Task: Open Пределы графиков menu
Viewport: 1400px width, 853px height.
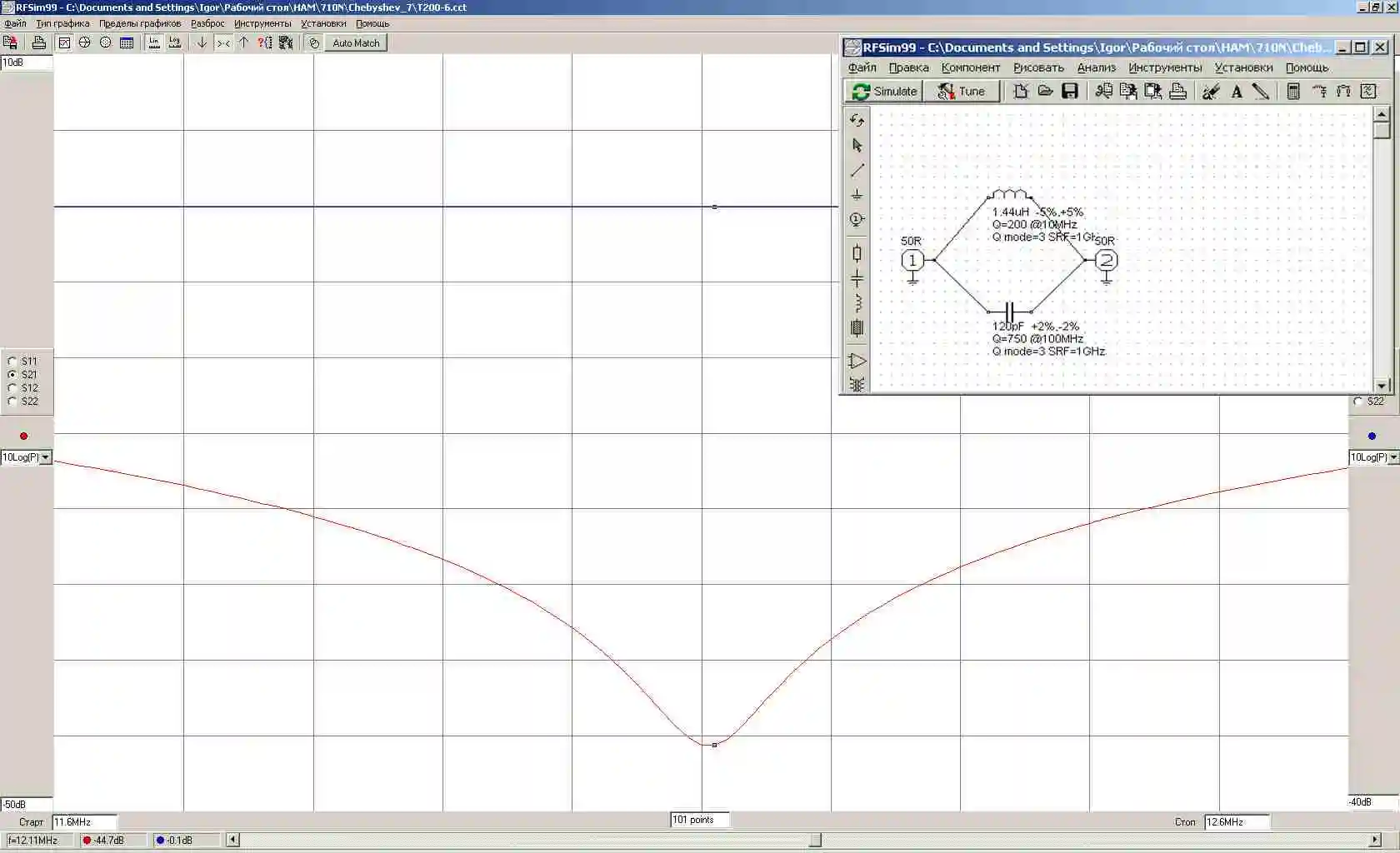Action: coord(140,23)
